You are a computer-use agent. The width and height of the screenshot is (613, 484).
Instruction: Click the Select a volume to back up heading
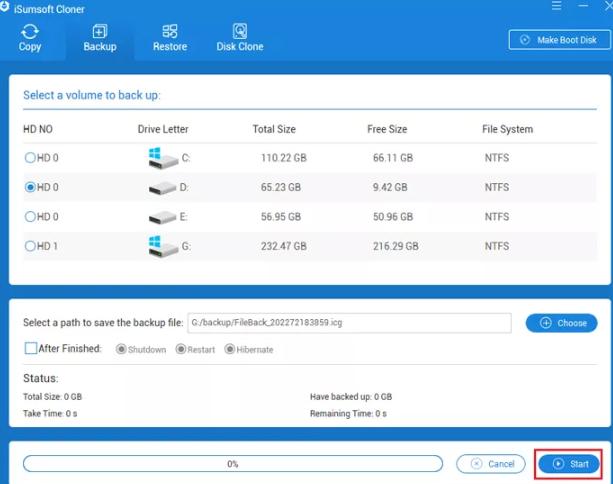(92, 95)
